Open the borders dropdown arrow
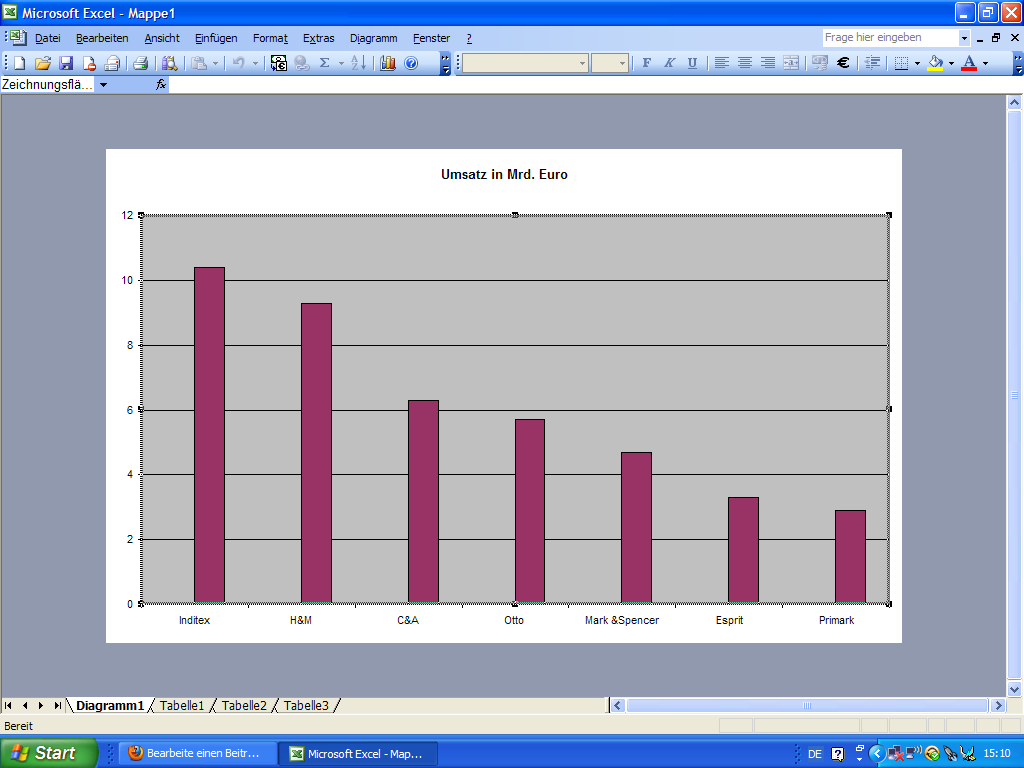1024x768 pixels. pos(917,63)
